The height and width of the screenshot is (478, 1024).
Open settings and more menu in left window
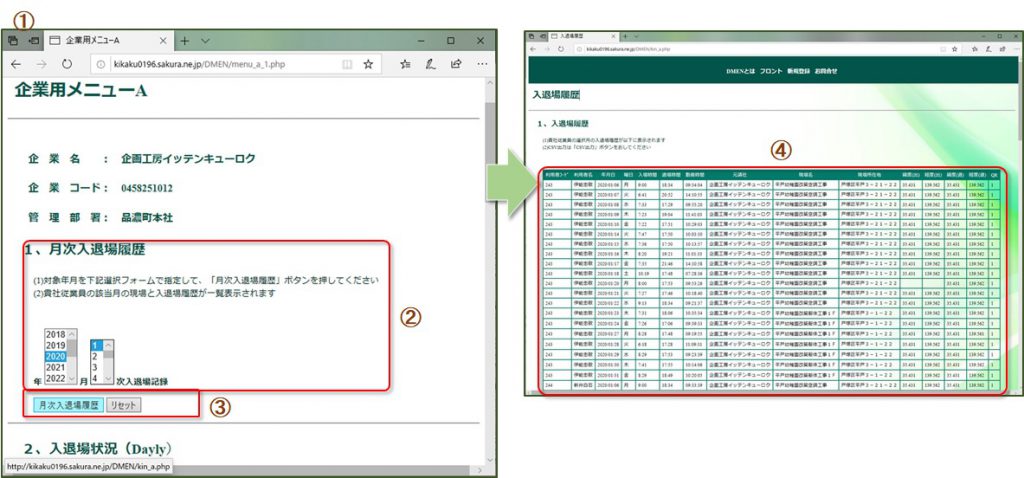482,64
